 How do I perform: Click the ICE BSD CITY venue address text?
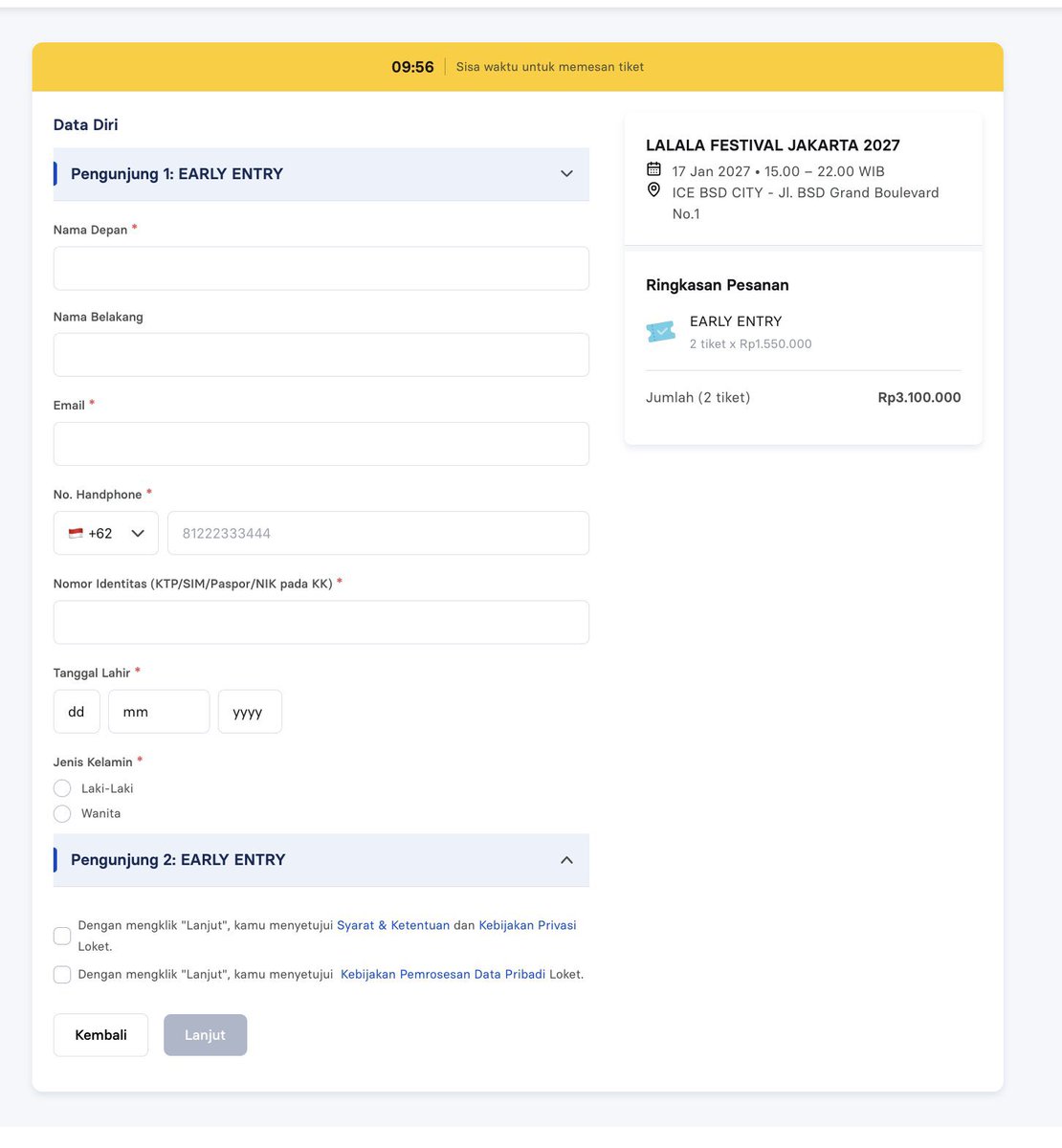point(806,203)
